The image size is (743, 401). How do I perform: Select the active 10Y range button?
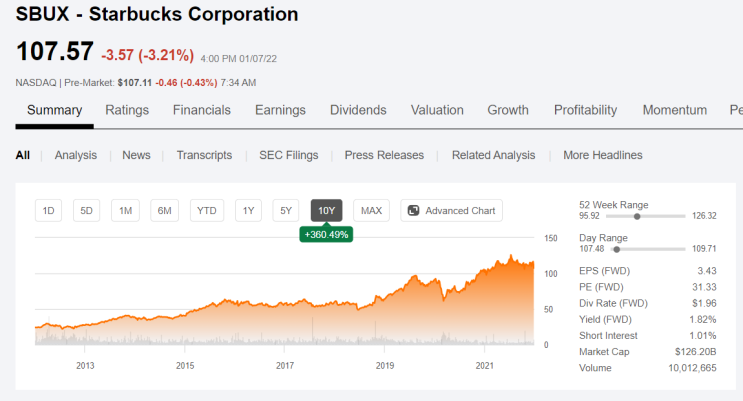tap(326, 210)
